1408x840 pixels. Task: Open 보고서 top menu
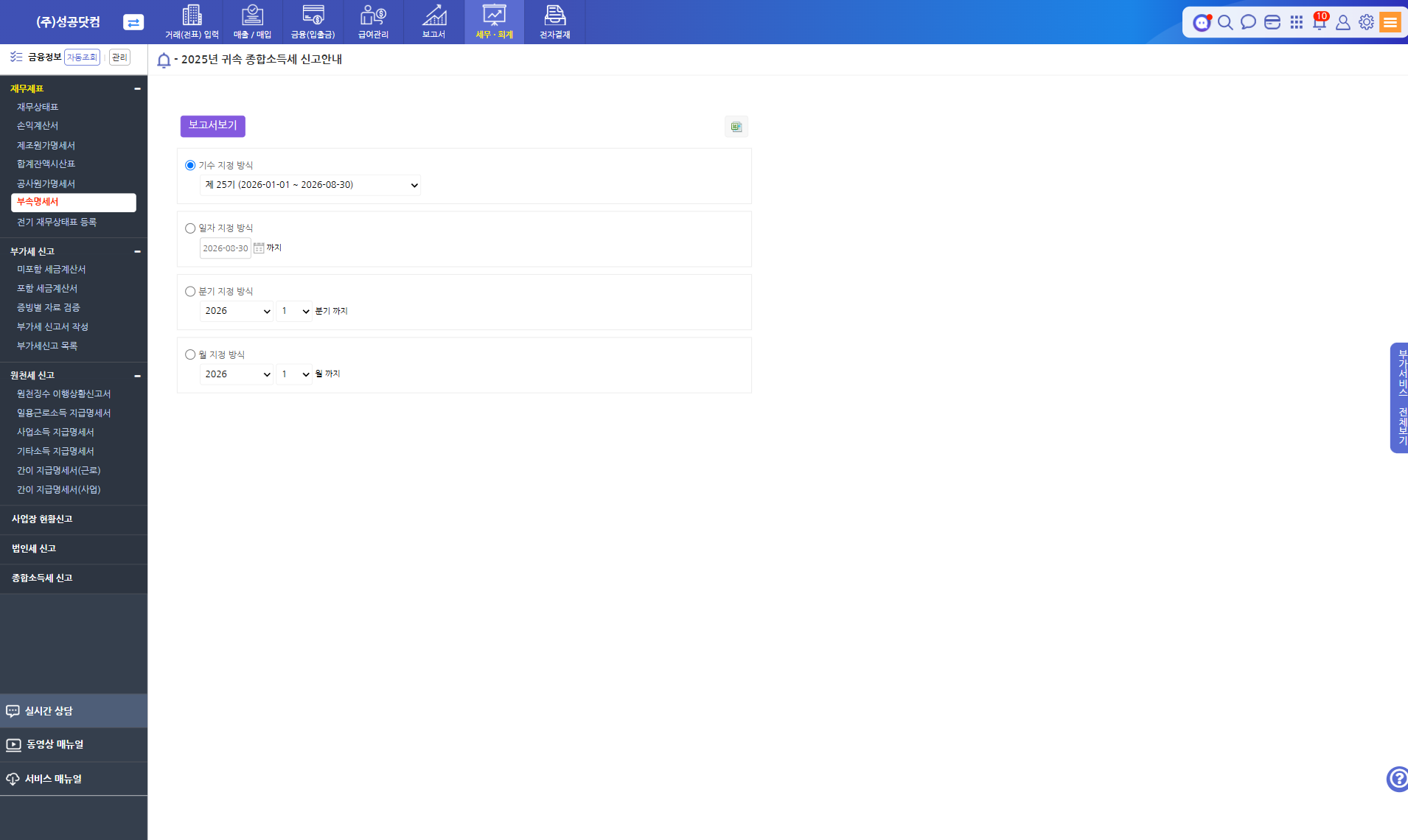click(433, 22)
